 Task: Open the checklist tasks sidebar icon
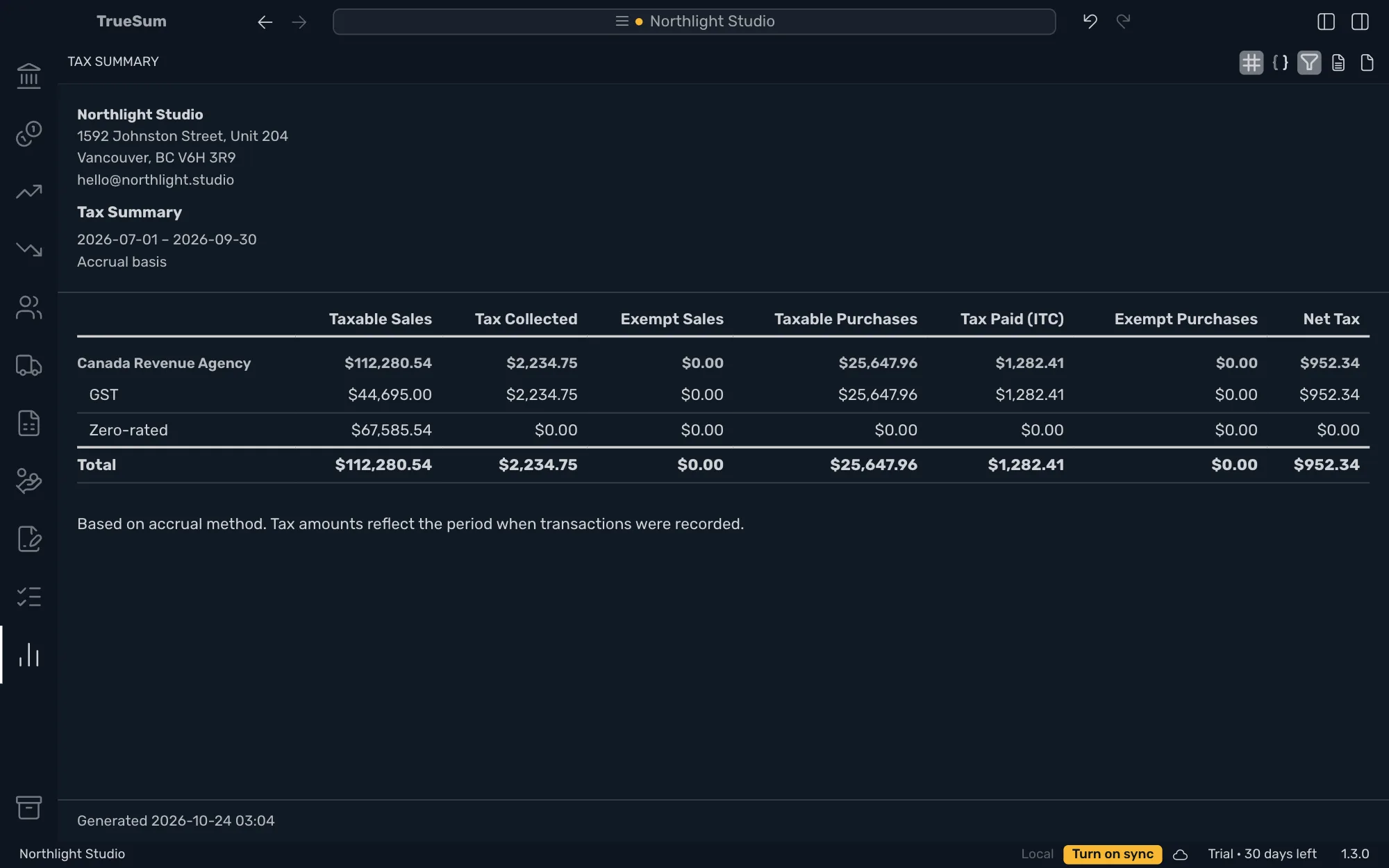[28, 596]
